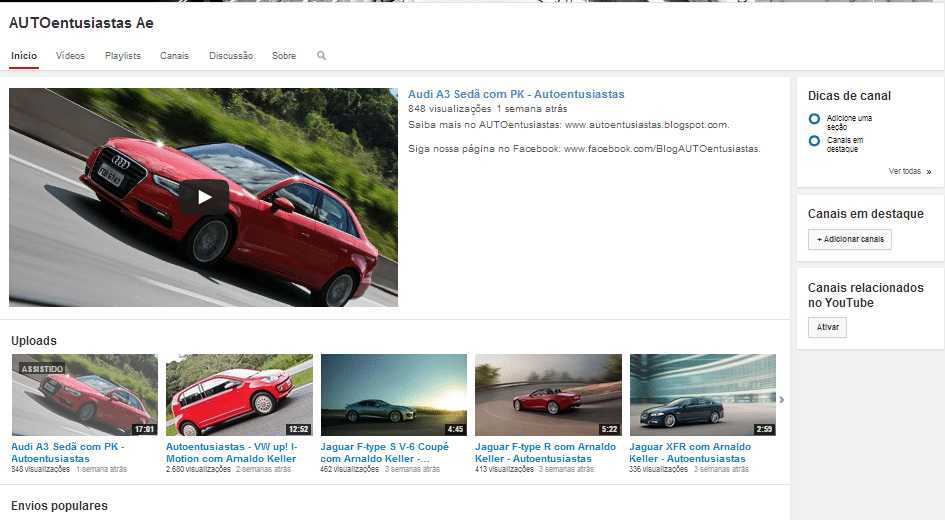The width and height of the screenshot is (945, 520).
Task: Select the 'Adicione uma seção' tip circle
Action: tap(814, 119)
